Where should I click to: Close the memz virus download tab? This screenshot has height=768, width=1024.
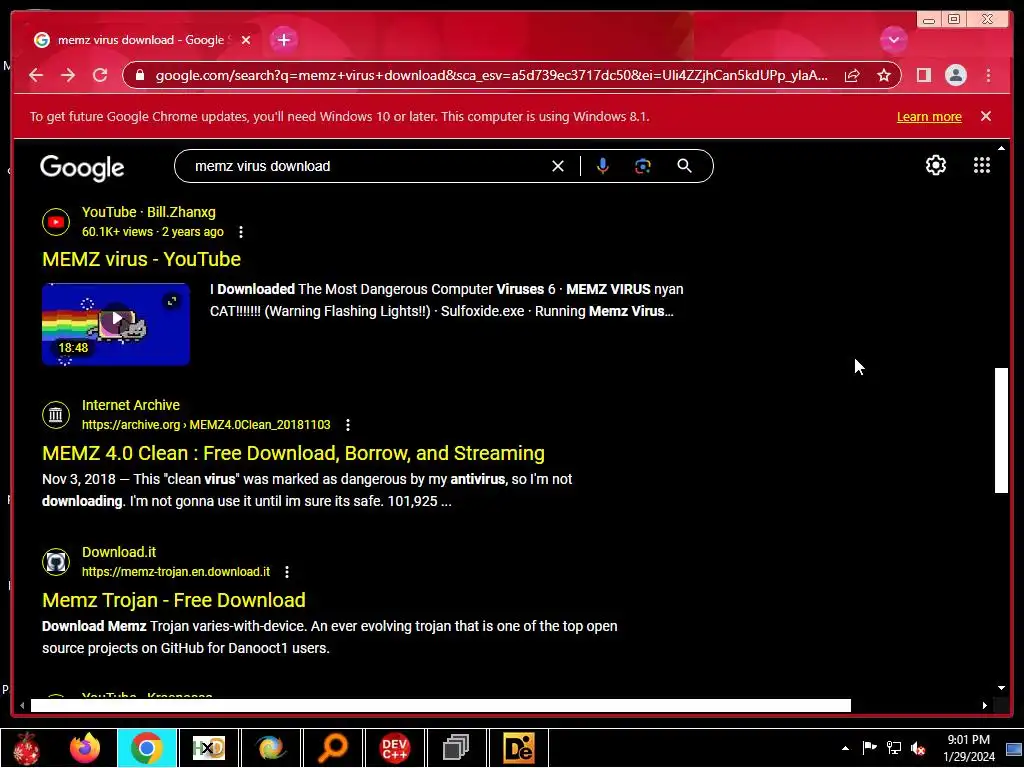(246, 40)
